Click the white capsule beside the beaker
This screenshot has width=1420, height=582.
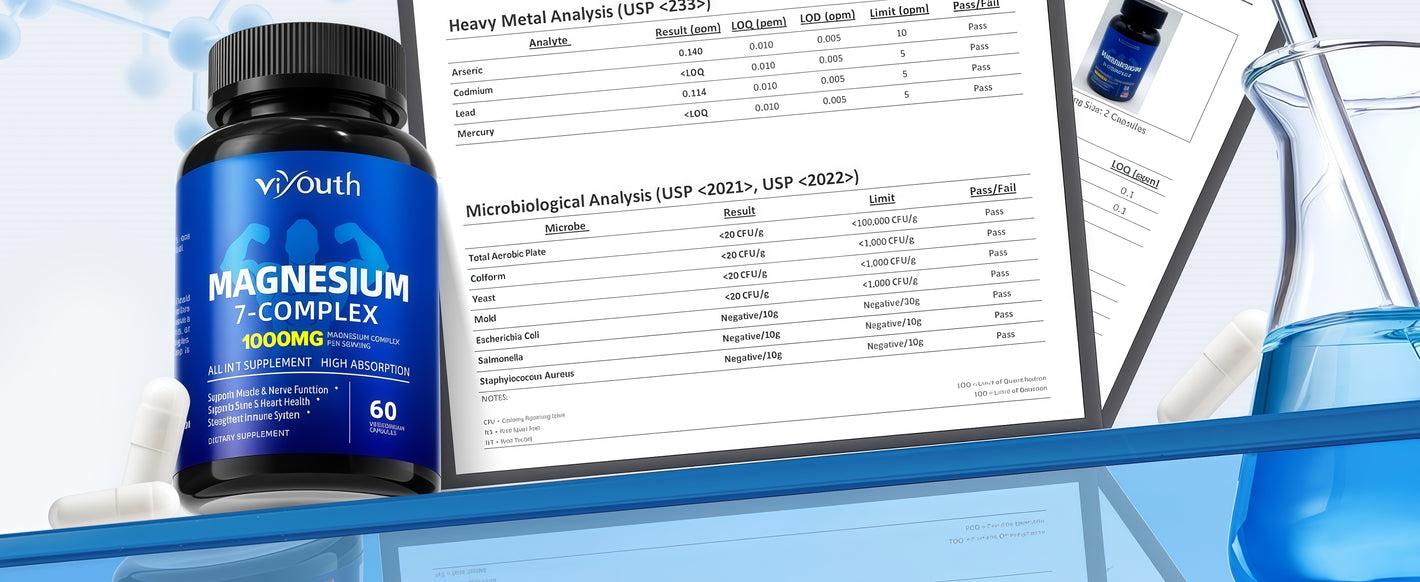coord(1212,366)
